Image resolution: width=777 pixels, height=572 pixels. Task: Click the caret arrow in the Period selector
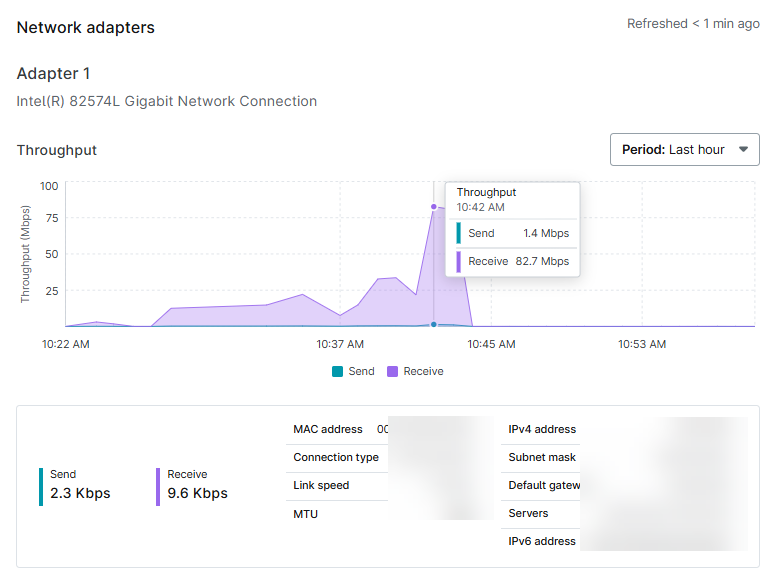(742, 150)
